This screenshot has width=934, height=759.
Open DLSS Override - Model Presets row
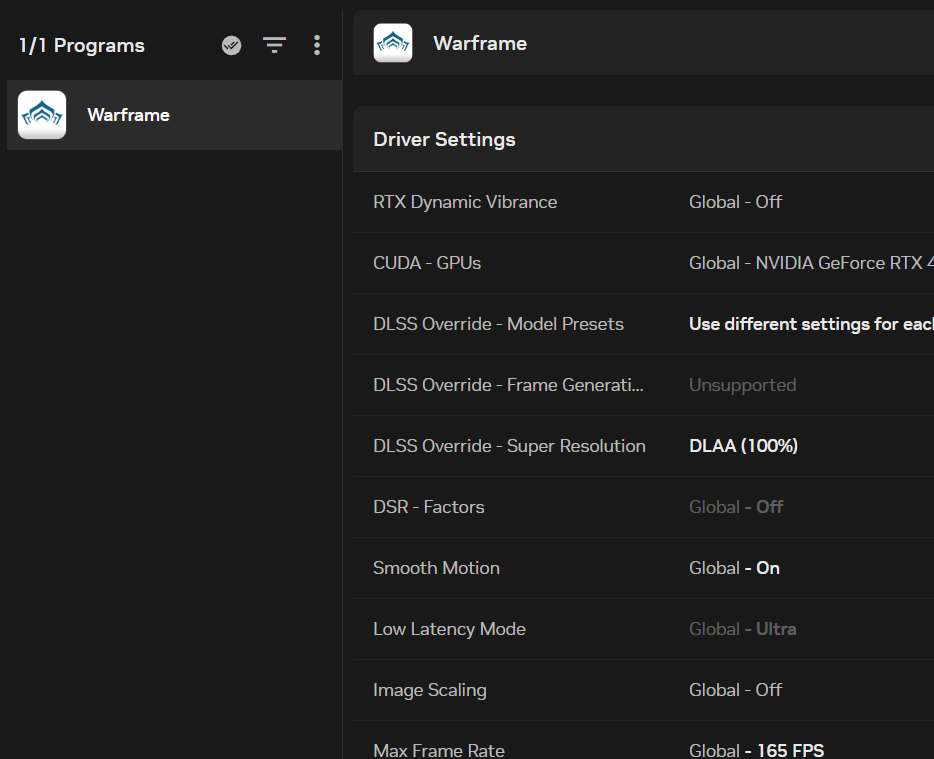pyautogui.click(x=643, y=324)
